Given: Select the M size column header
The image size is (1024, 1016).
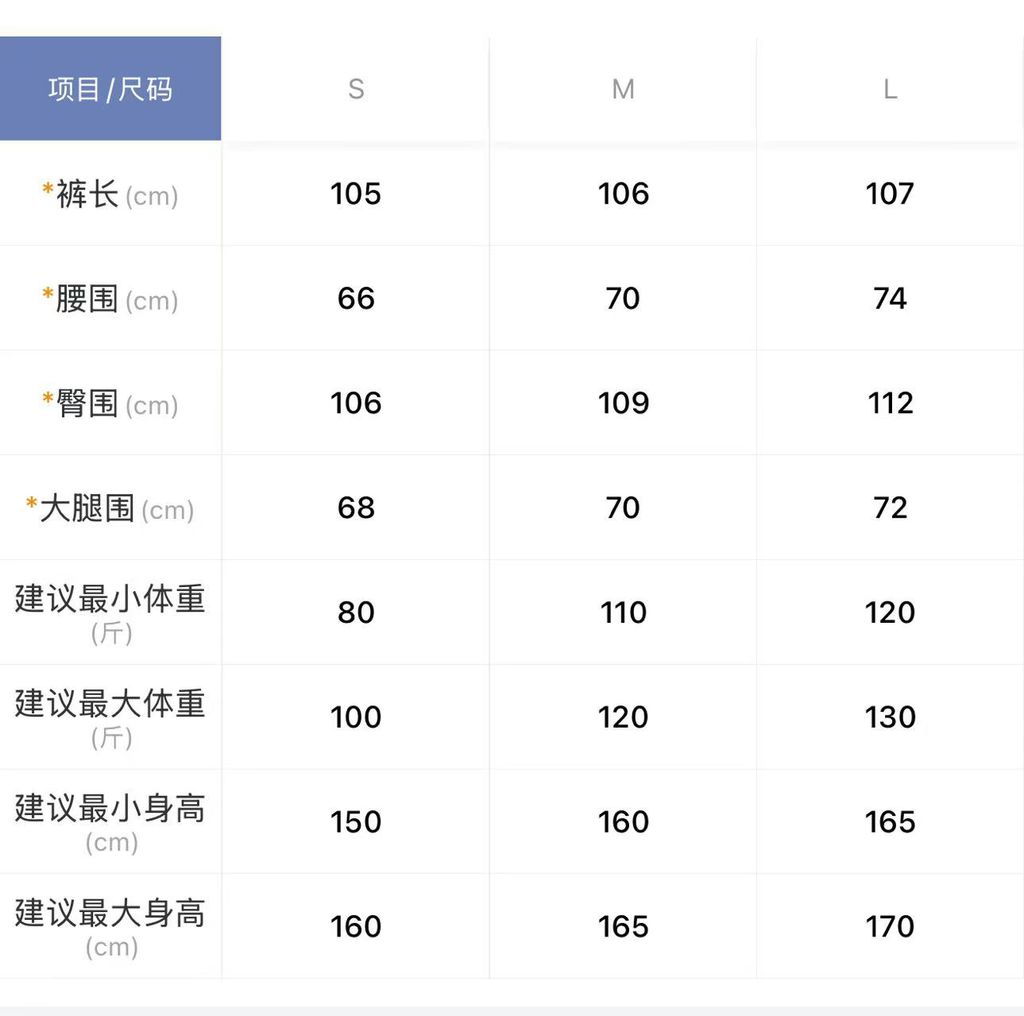Looking at the screenshot, I should tap(623, 90).
